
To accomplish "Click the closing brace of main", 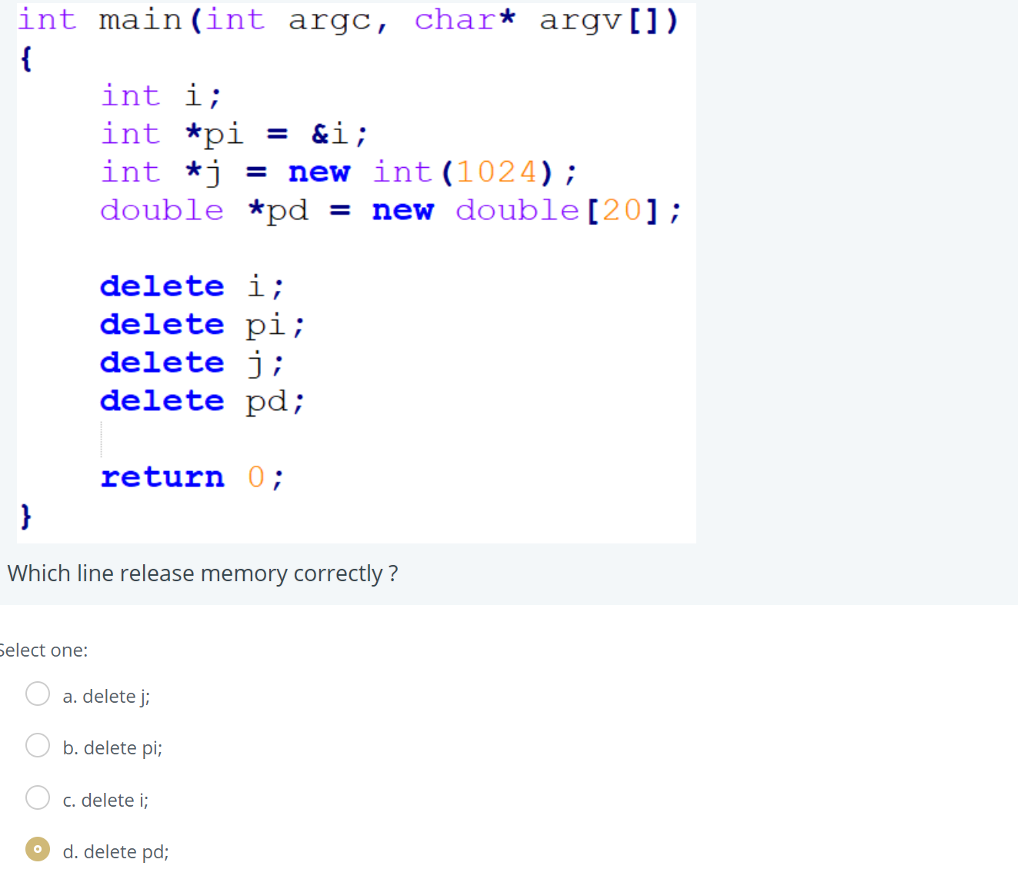I will (25, 516).
